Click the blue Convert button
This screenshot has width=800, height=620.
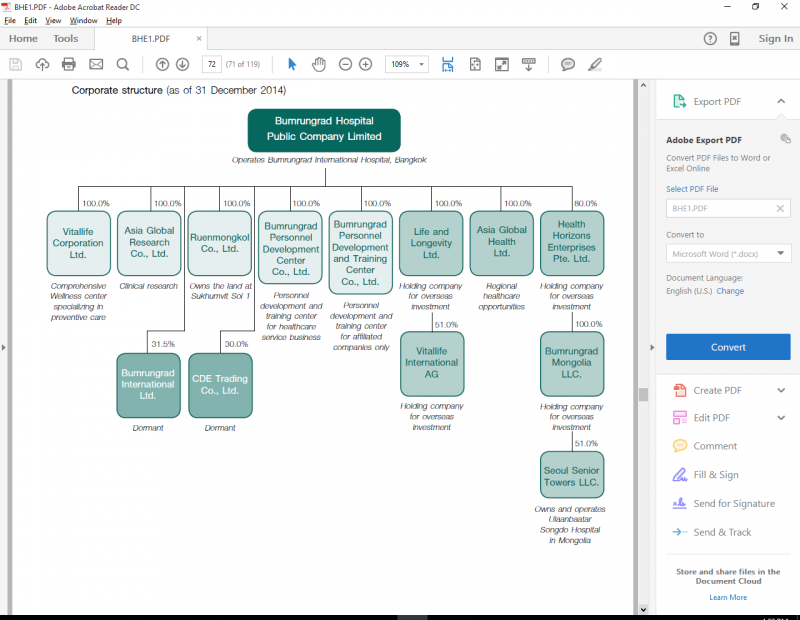(x=728, y=347)
